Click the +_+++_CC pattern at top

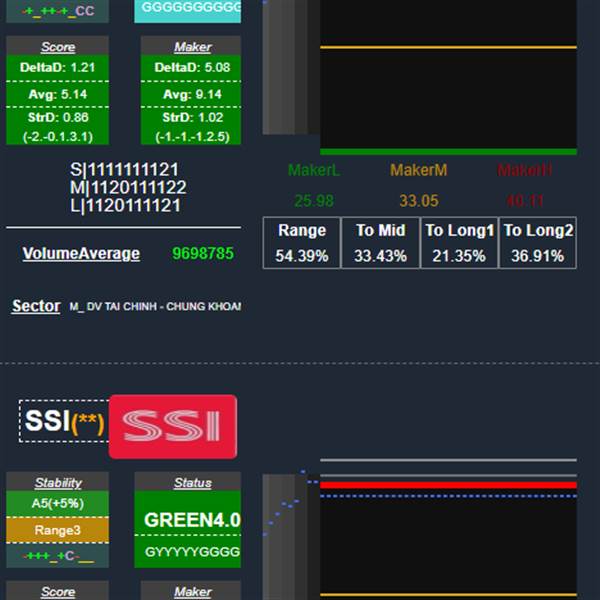(57, 11)
